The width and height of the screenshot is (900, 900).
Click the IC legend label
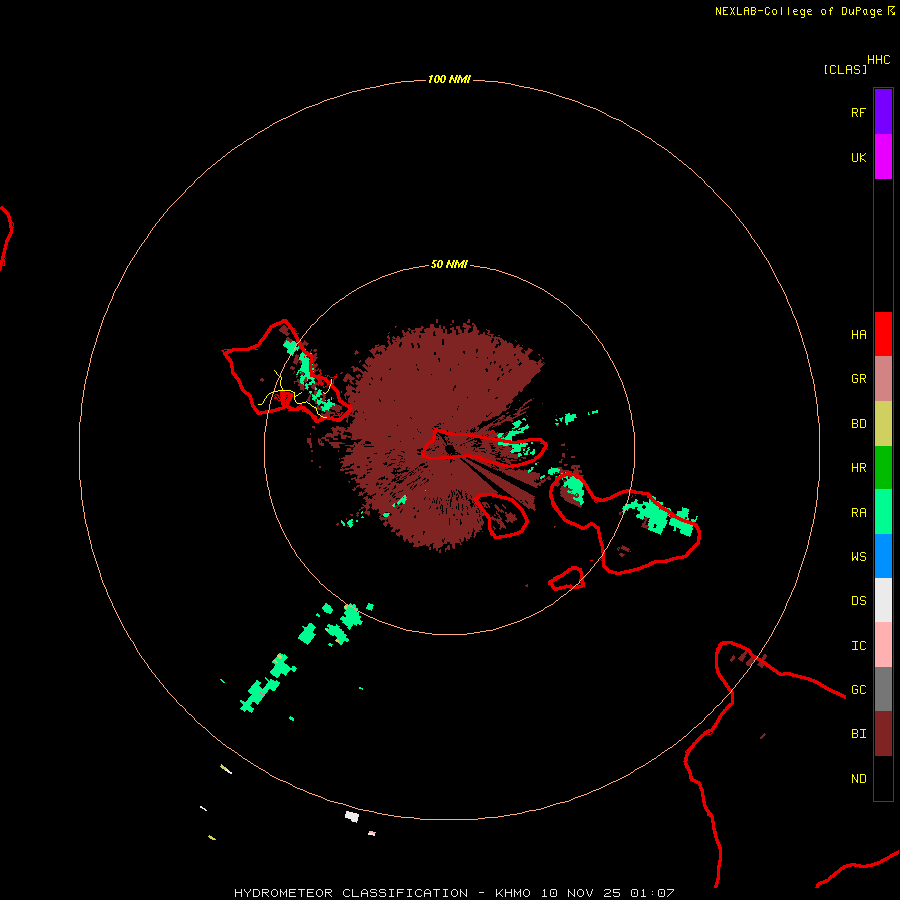[x=858, y=645]
